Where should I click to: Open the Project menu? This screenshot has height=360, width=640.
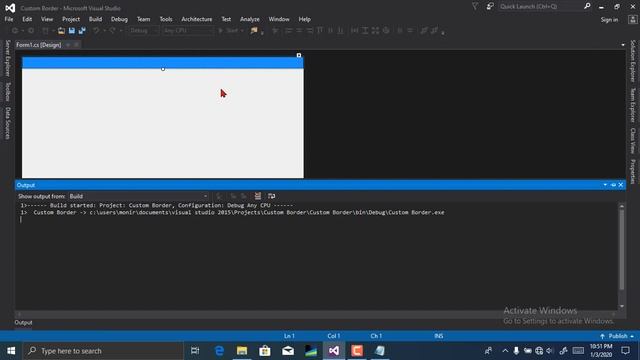[71, 19]
